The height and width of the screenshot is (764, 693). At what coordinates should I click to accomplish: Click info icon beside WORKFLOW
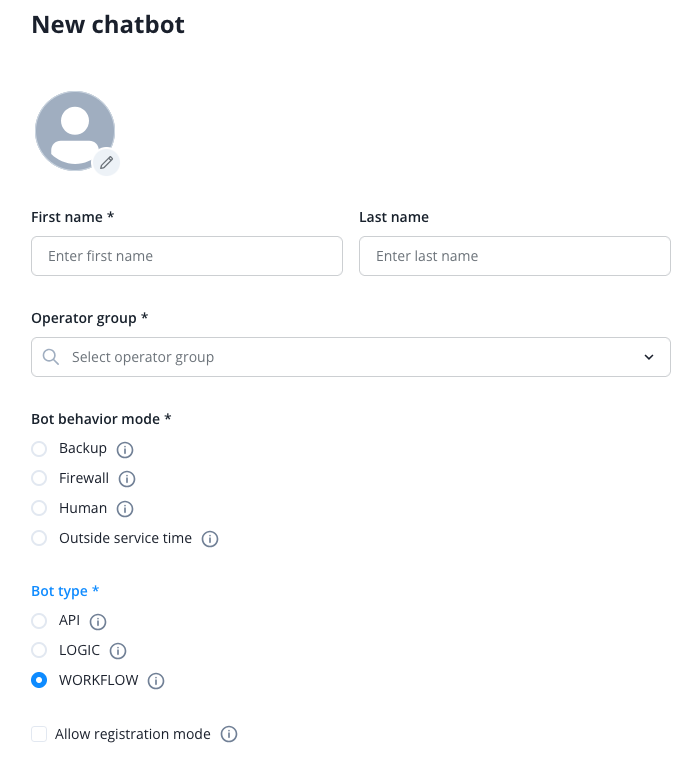click(156, 681)
